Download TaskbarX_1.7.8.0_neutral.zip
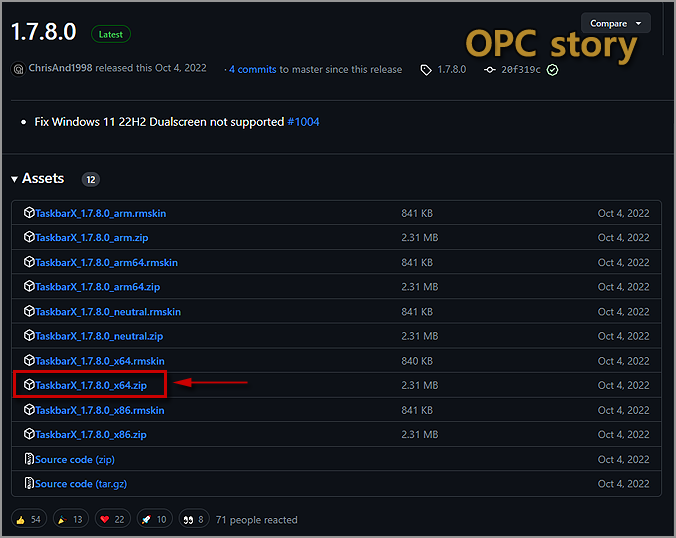Viewport: 676px width, 538px height. [99, 336]
